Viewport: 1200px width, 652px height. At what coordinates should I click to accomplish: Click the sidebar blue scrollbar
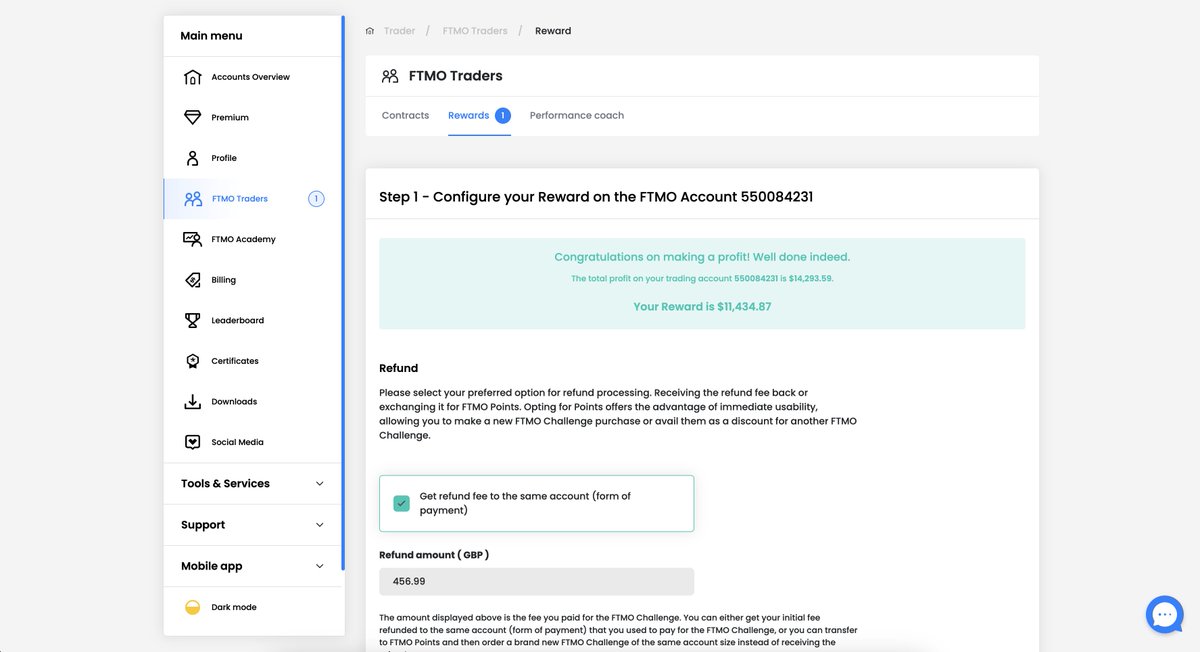[343, 293]
